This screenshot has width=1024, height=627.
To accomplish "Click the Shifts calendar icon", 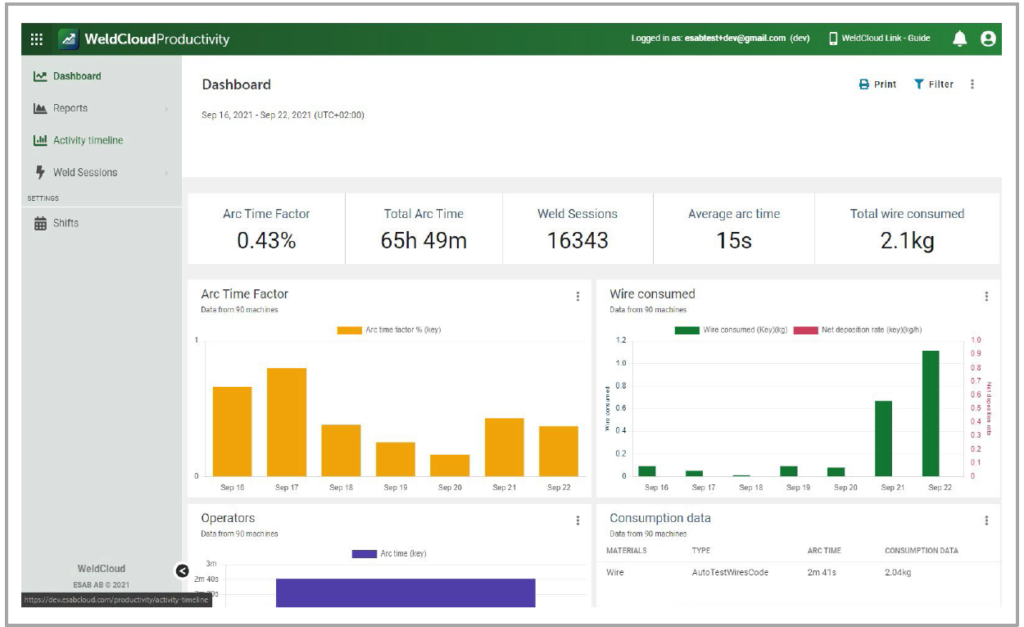I will coord(40,224).
